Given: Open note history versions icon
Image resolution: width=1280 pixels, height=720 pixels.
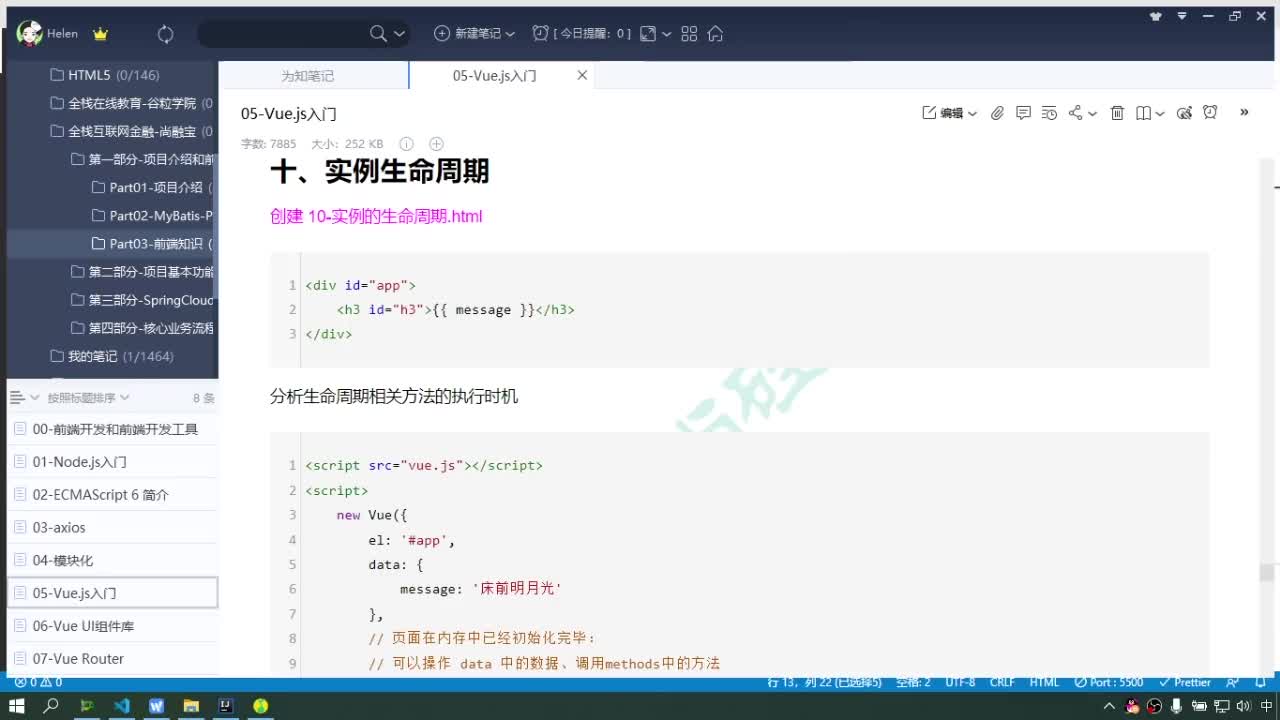Looking at the screenshot, I should click(1049, 113).
